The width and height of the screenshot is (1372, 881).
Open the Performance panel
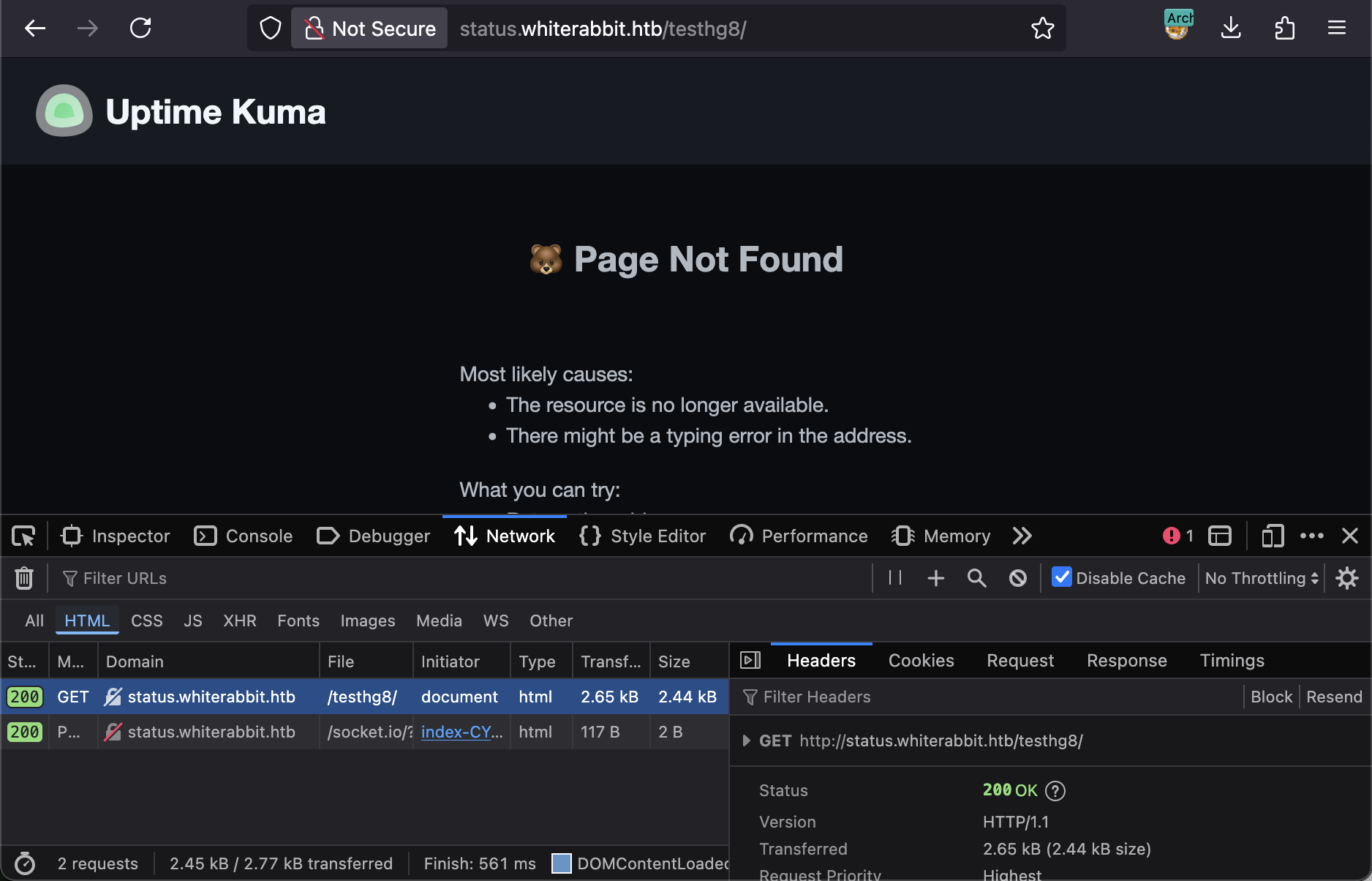[799, 536]
